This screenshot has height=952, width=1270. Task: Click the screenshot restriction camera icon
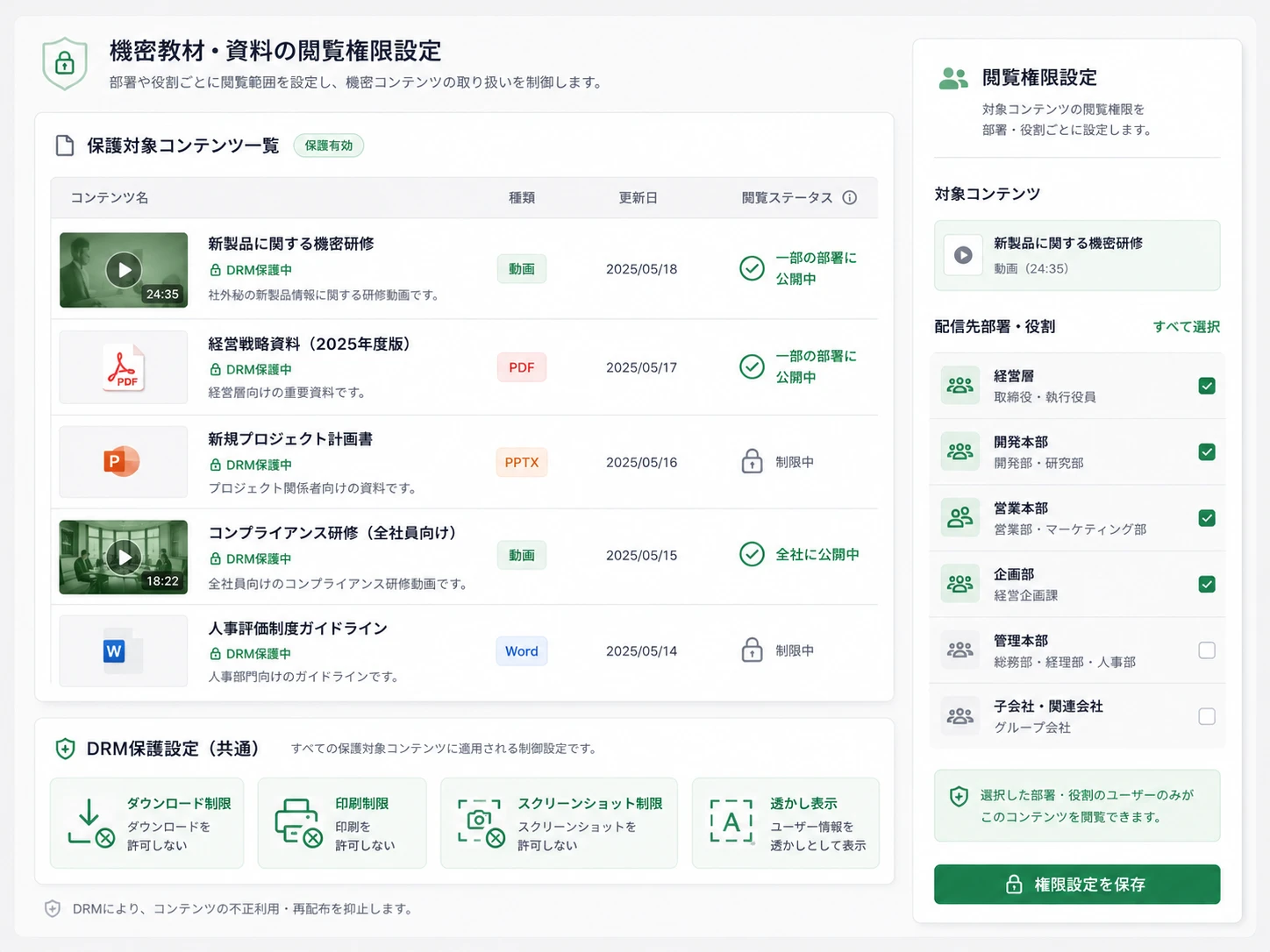coord(481,823)
